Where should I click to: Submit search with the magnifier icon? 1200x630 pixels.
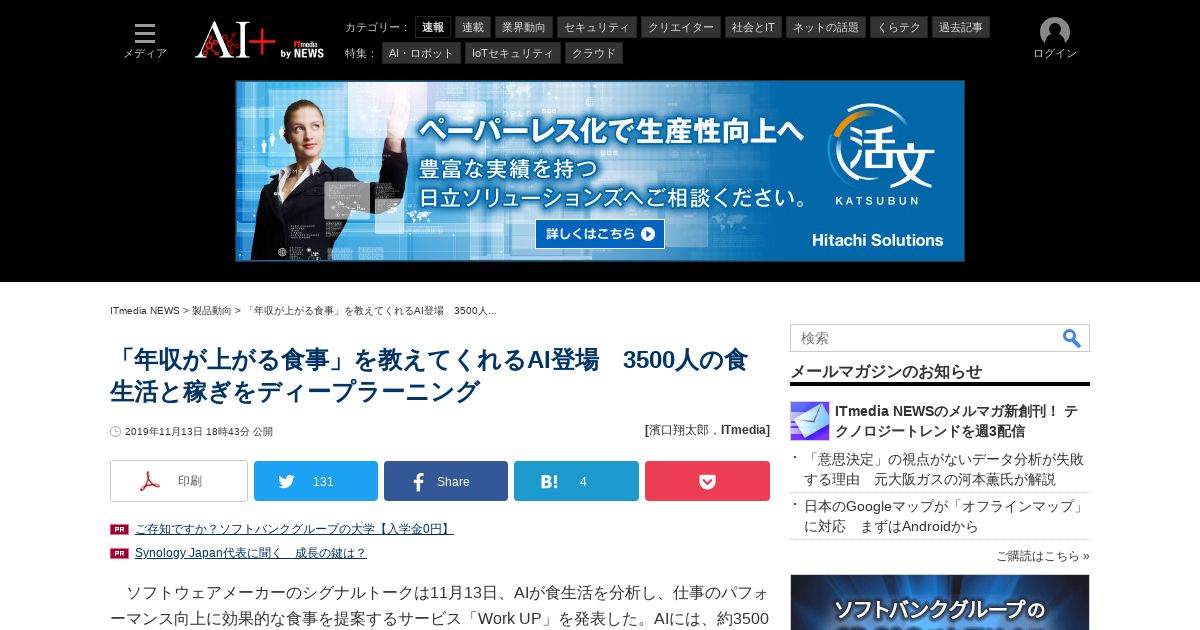tap(1072, 338)
